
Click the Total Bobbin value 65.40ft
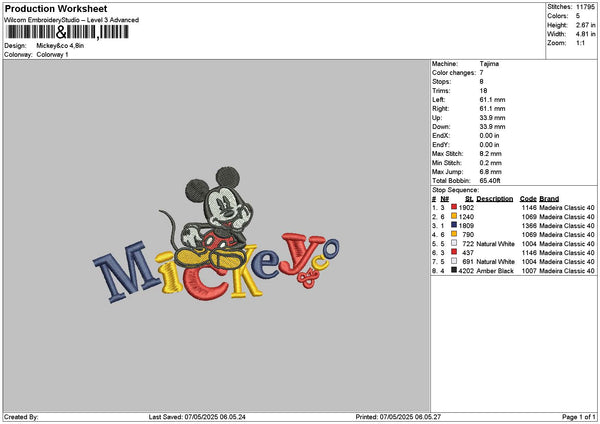pos(490,181)
